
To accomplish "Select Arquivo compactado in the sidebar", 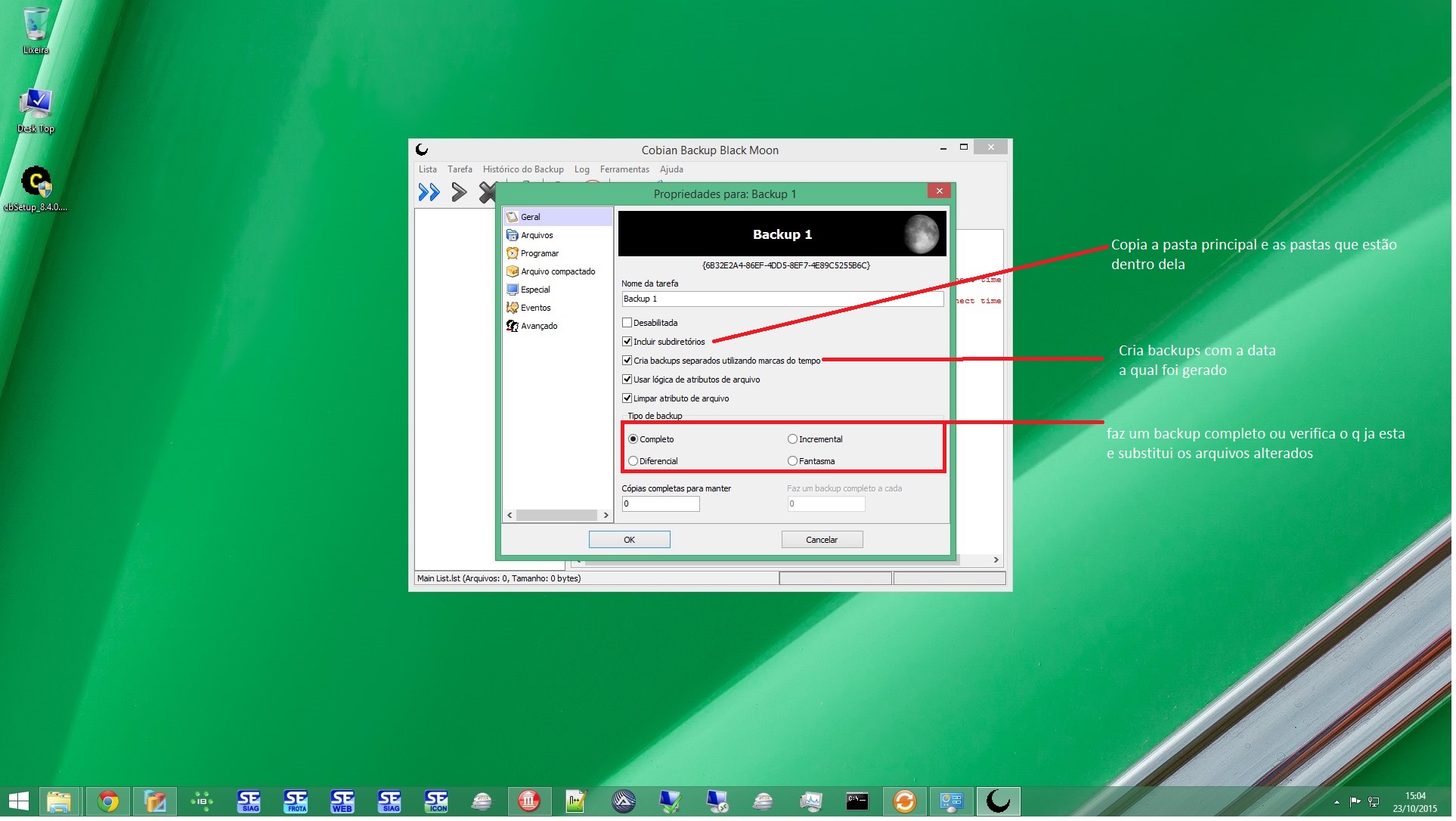I will 558,272.
